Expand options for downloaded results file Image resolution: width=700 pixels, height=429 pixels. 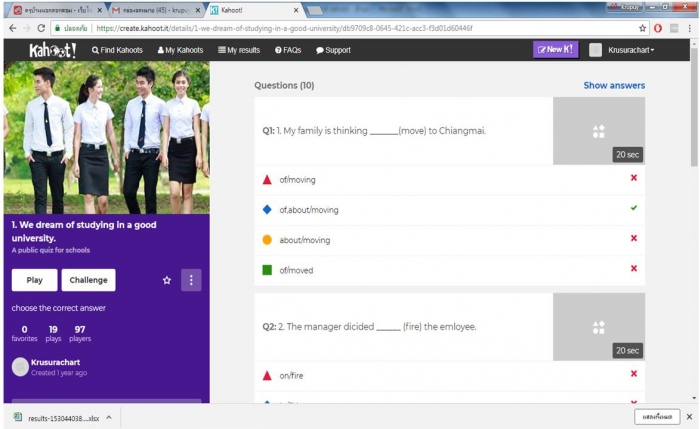(108, 416)
